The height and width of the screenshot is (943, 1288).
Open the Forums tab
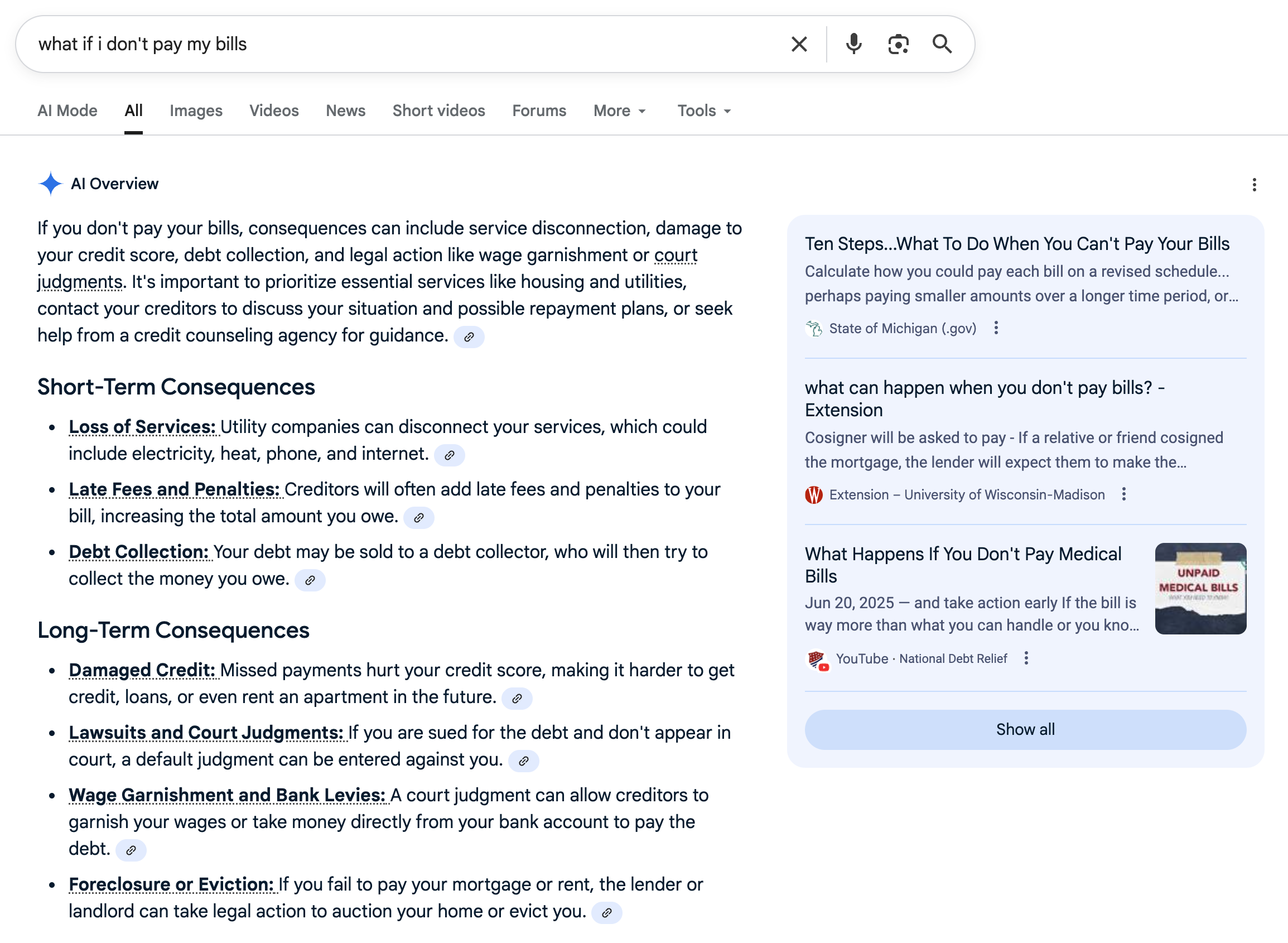(539, 110)
